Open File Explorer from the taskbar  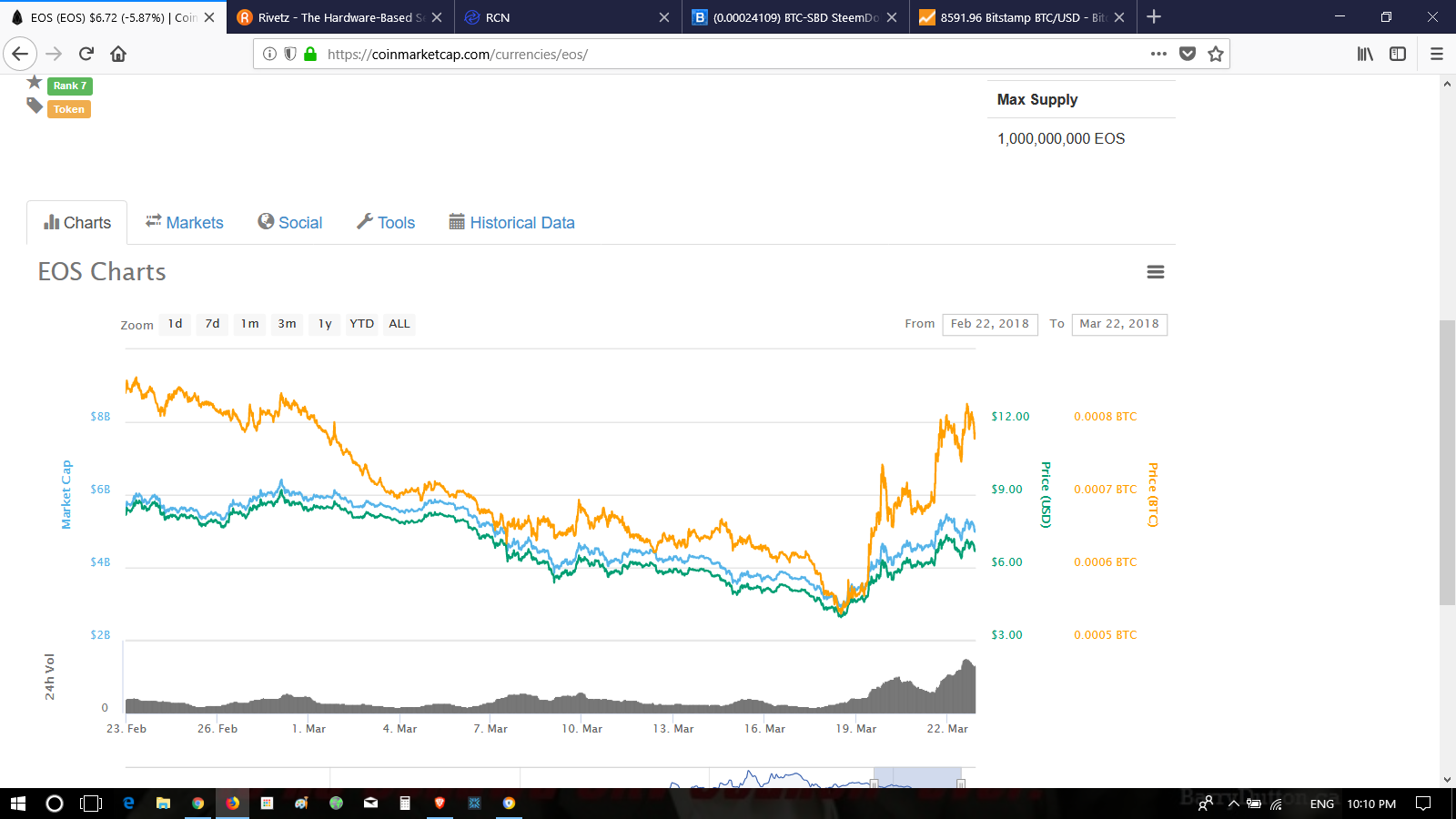[163, 804]
